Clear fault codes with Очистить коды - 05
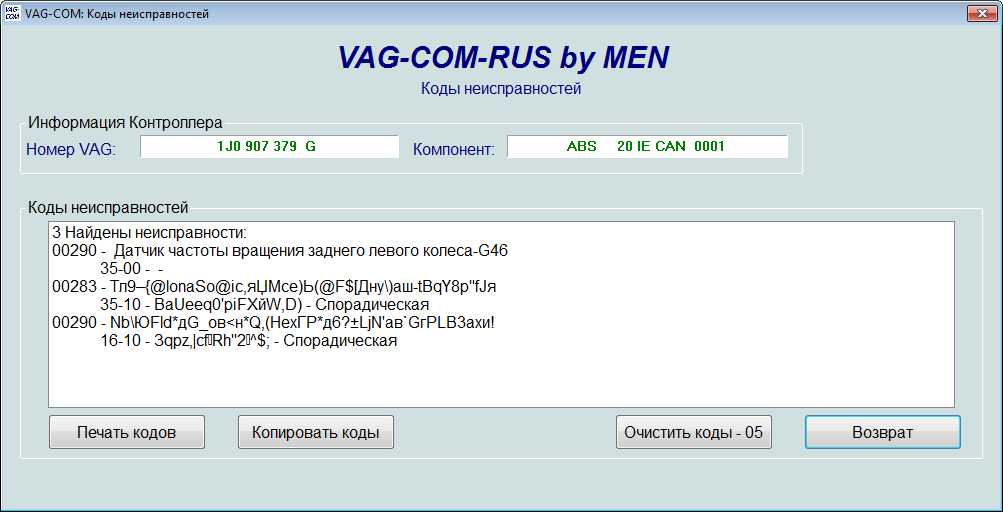Image resolution: width=1003 pixels, height=512 pixels. coord(693,432)
